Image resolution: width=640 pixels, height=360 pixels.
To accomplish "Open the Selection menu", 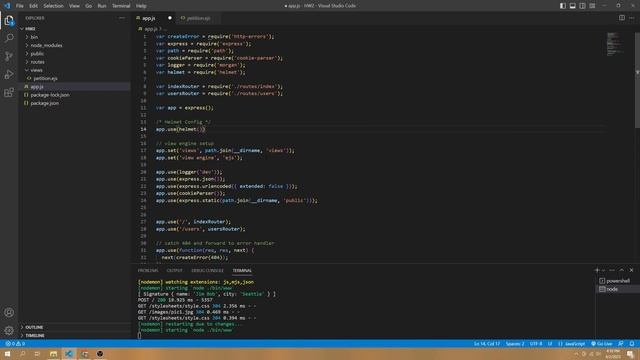I will [53, 6].
